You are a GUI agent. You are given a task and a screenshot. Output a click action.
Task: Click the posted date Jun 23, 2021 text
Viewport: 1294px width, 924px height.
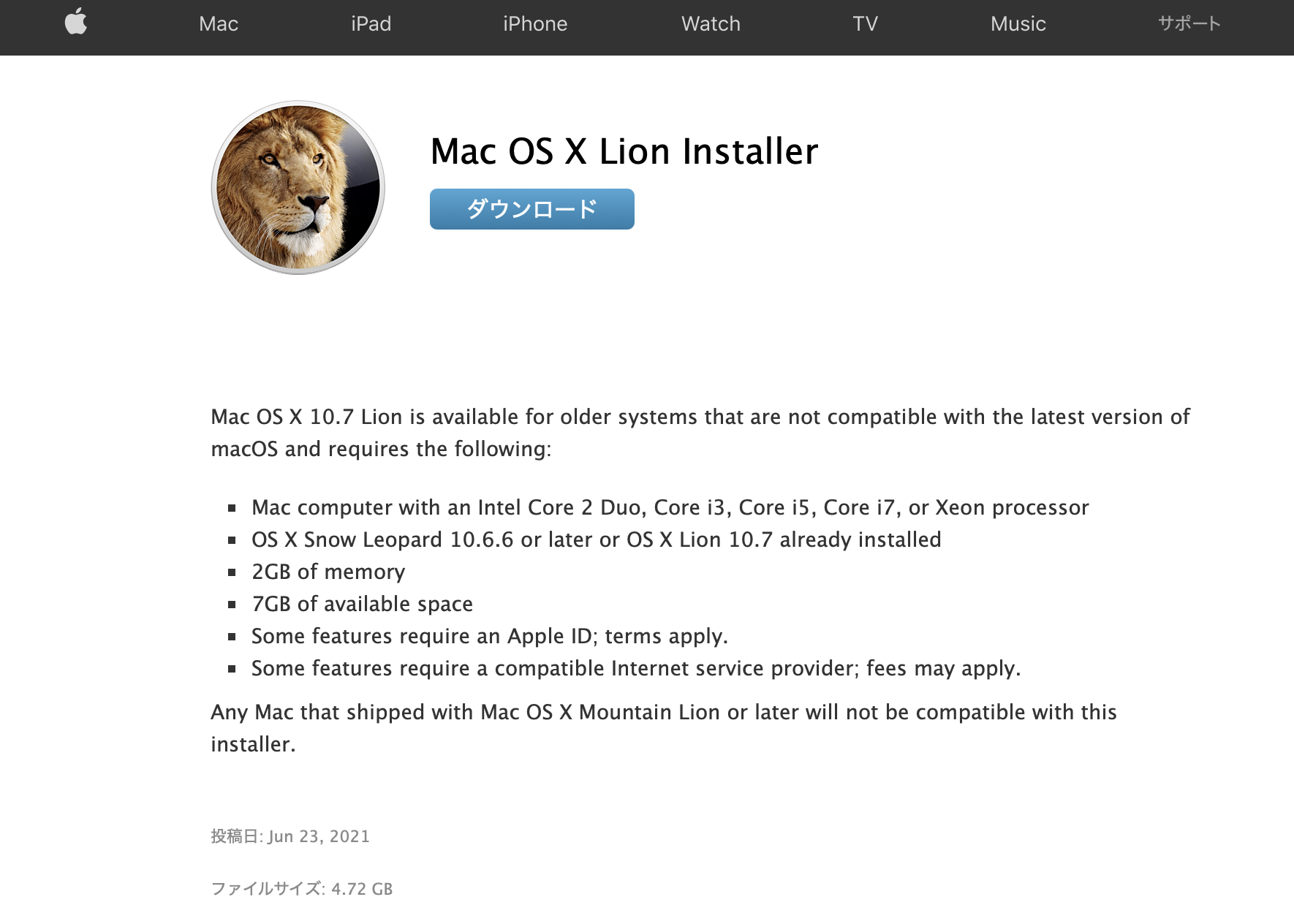point(290,836)
